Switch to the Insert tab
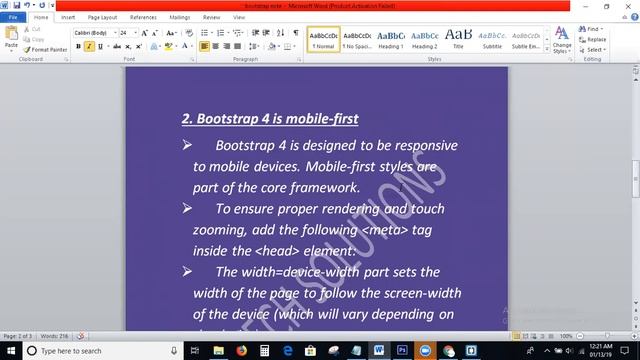Image resolution: width=640 pixels, height=360 pixels. tap(68, 17)
